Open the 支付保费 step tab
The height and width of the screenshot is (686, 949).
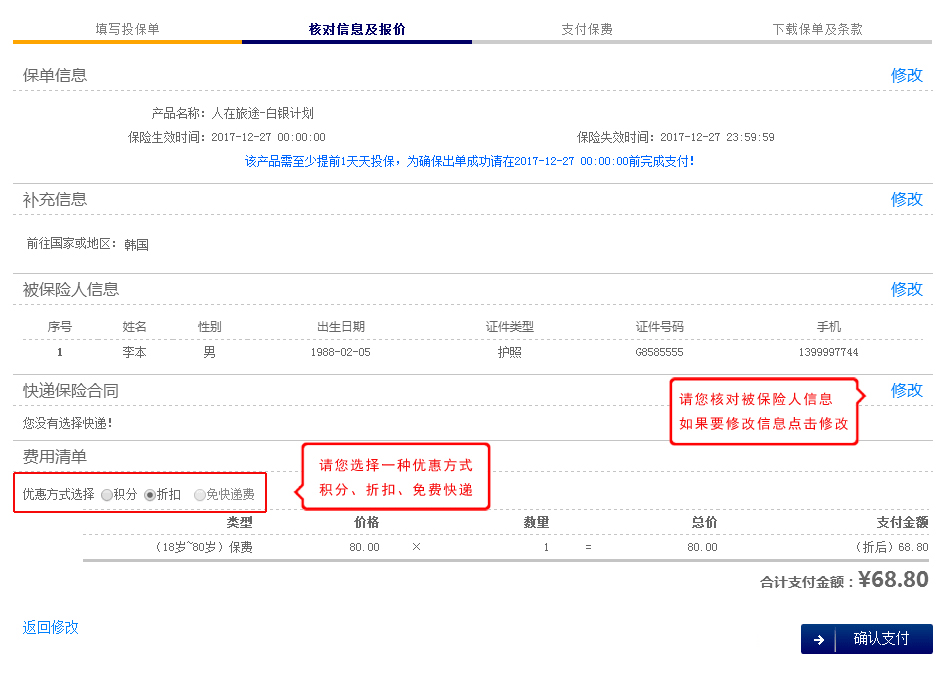tap(587, 29)
